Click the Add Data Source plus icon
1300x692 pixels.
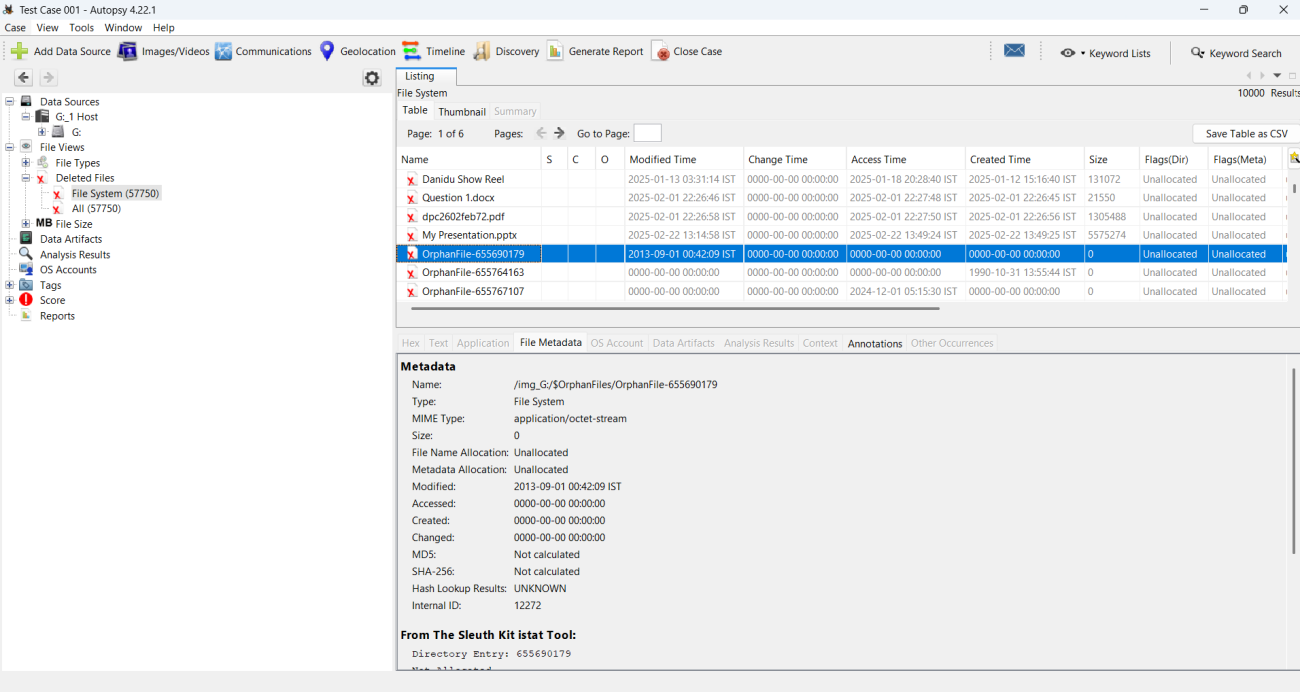click(x=19, y=51)
